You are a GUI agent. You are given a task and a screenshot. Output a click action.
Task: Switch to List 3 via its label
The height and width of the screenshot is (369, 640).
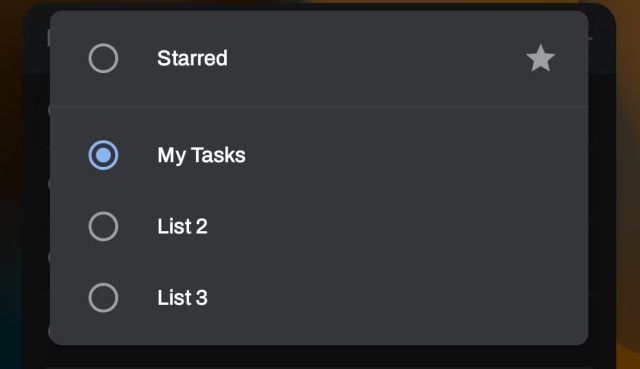click(182, 298)
